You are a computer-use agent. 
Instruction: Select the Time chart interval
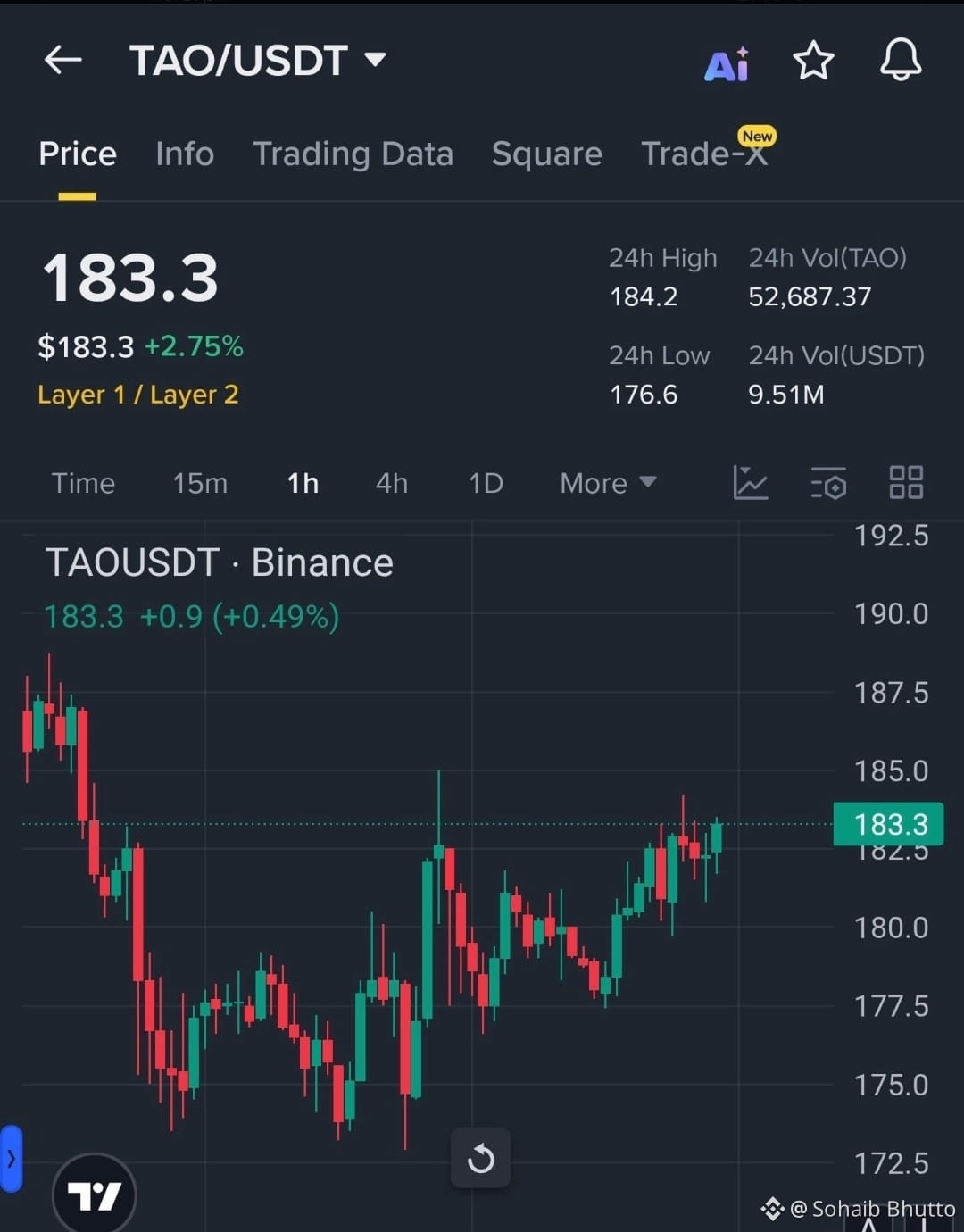click(x=83, y=483)
